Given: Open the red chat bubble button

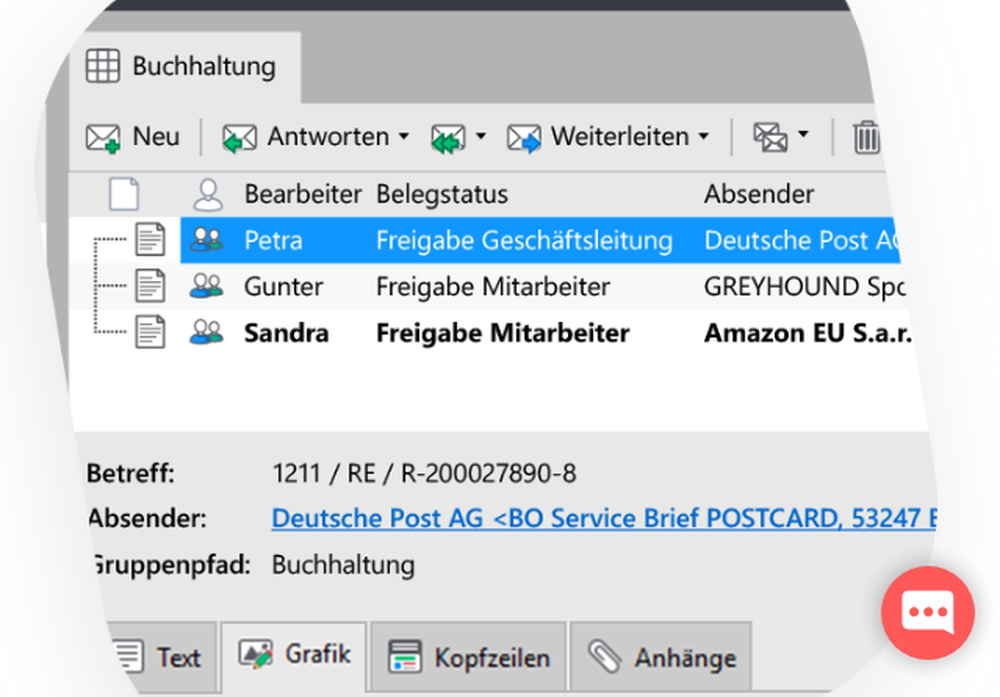Looking at the screenshot, I should tap(927, 613).
